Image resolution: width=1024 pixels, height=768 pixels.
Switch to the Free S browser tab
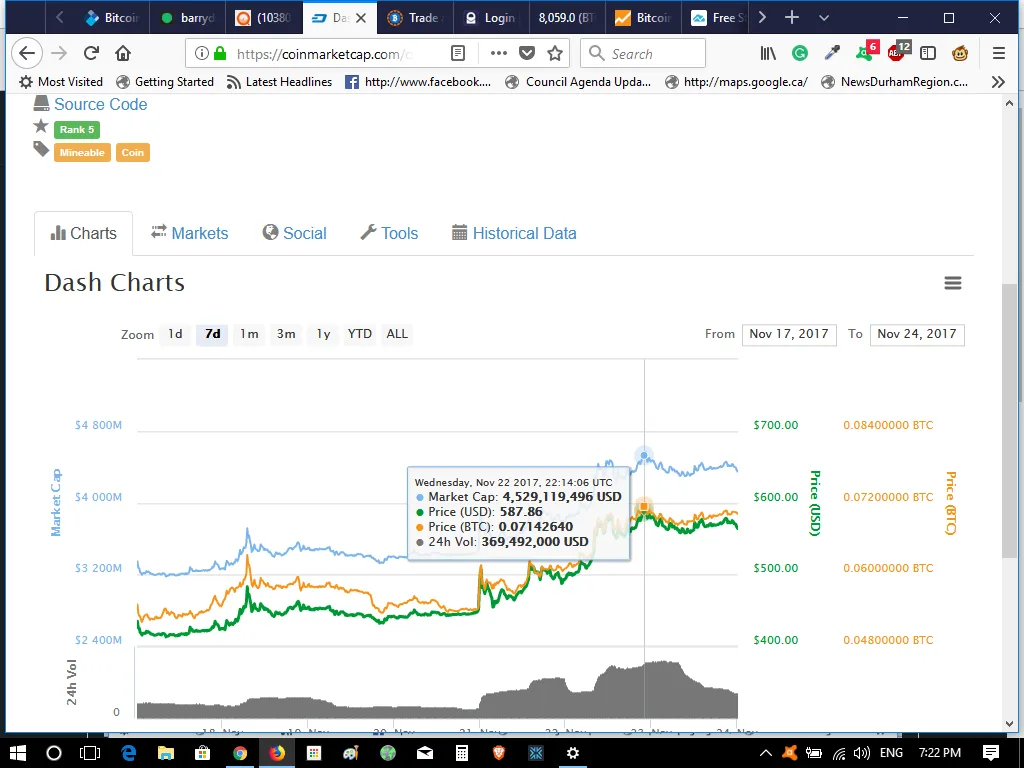coord(719,18)
